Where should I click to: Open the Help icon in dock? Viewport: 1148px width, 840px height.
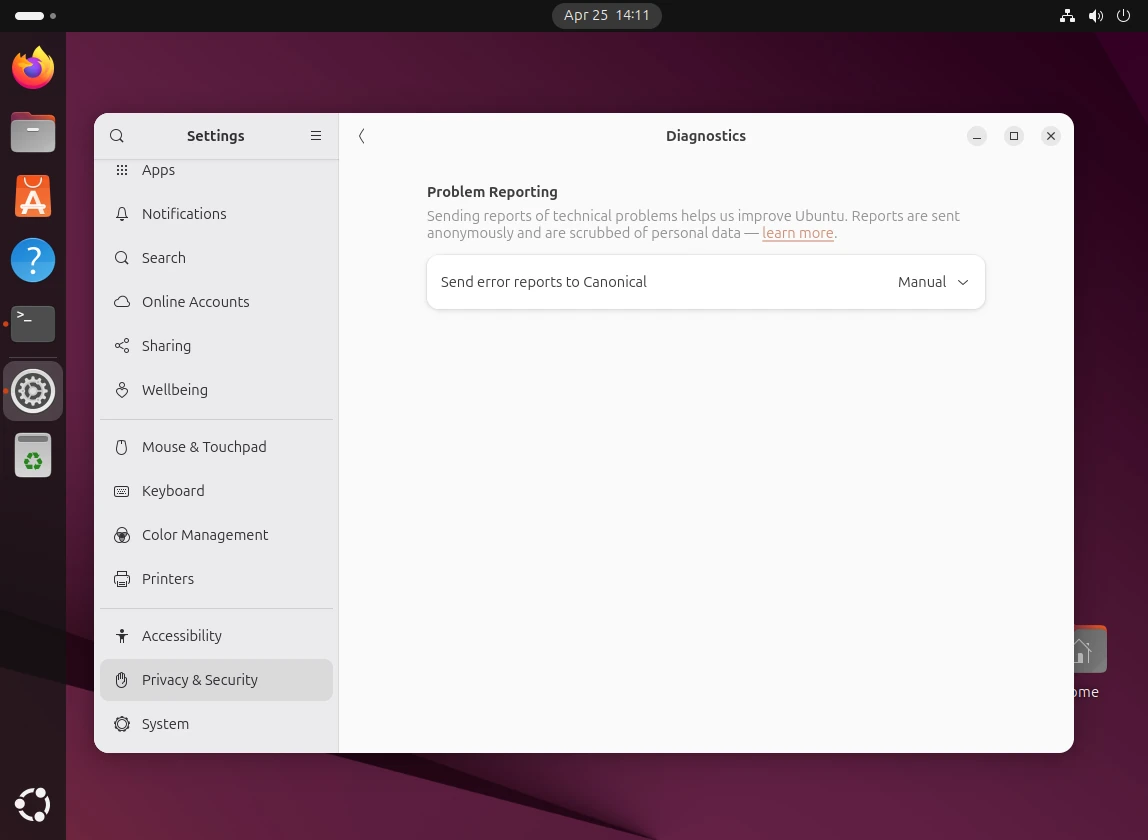33,260
